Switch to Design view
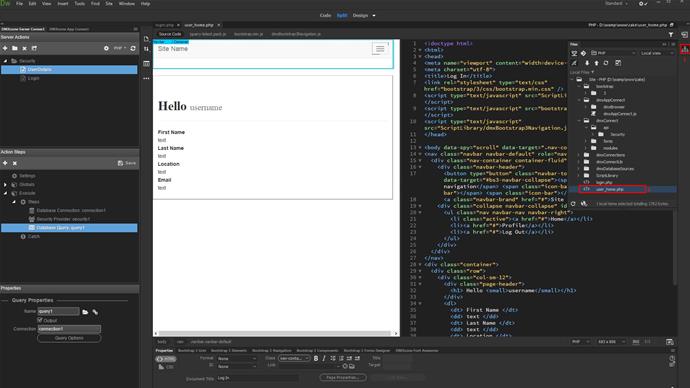 360,15
